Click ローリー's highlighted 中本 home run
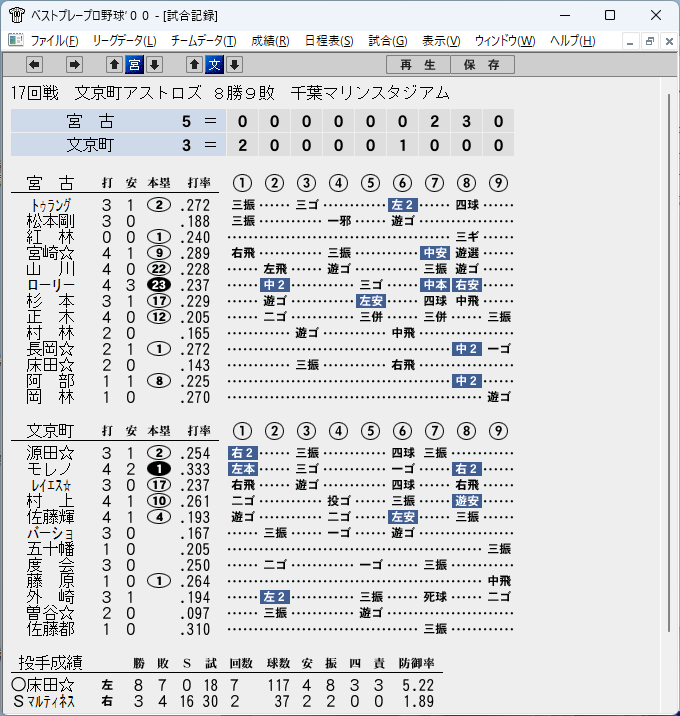Image resolution: width=680 pixels, height=716 pixels. 435,285
